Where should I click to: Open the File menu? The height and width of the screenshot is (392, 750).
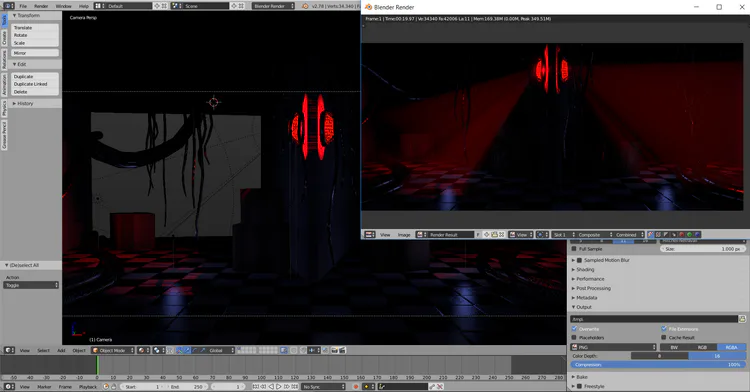(23, 6)
